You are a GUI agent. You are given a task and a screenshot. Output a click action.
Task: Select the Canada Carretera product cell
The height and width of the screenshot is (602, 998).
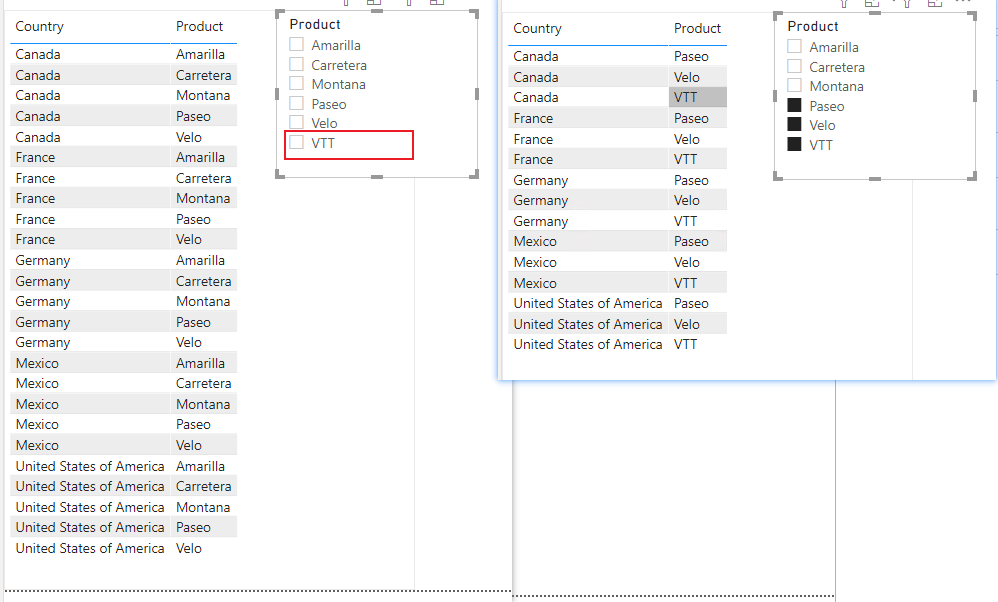[x=204, y=75]
